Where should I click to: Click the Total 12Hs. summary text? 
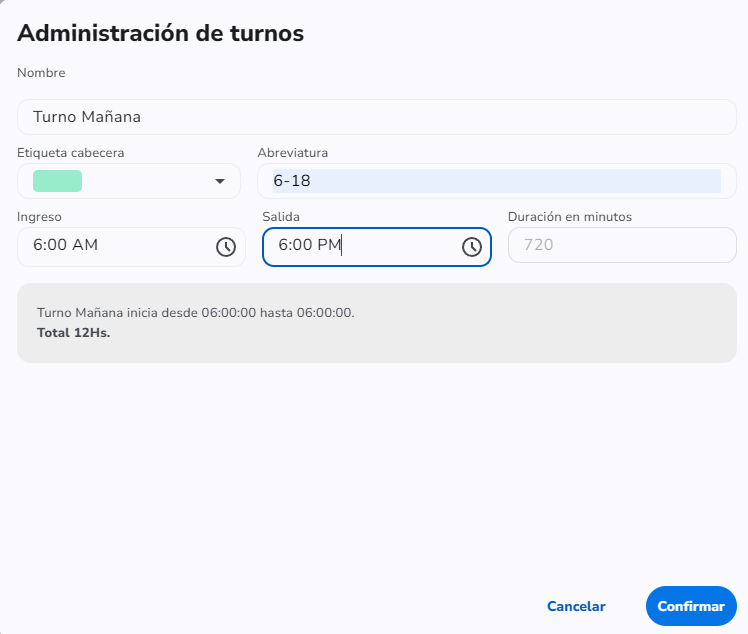[73, 333]
